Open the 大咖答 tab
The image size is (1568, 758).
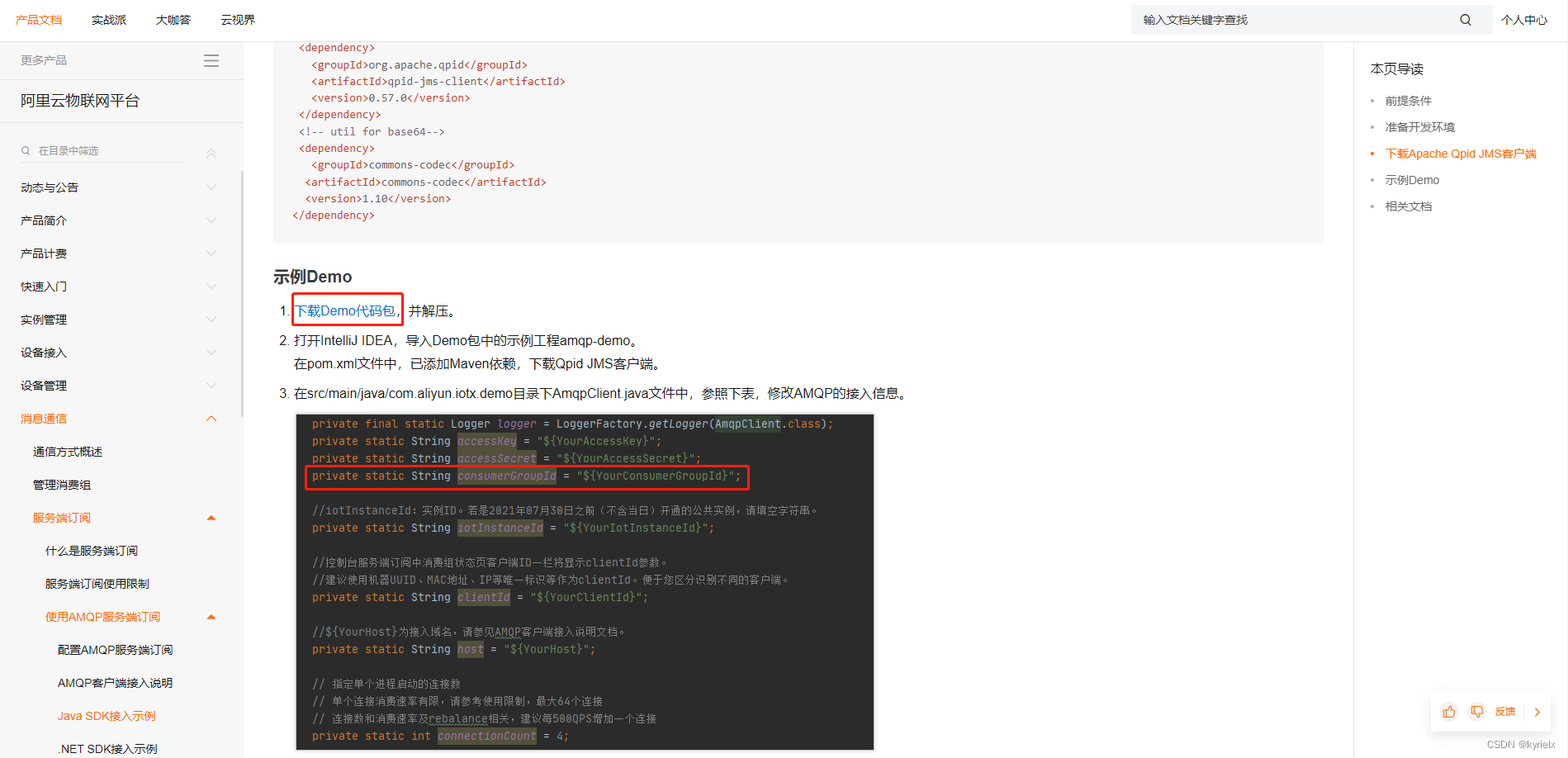pyautogui.click(x=173, y=20)
